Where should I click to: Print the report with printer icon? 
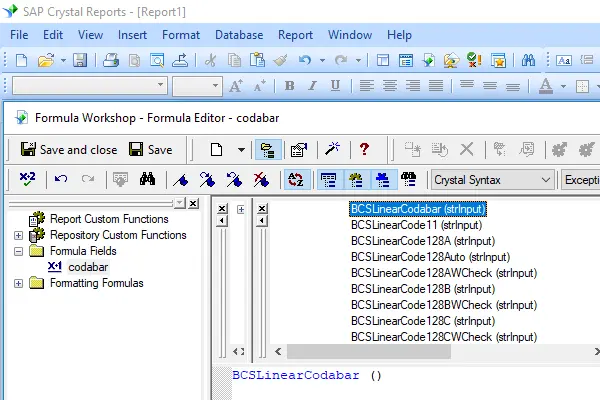pos(111,60)
